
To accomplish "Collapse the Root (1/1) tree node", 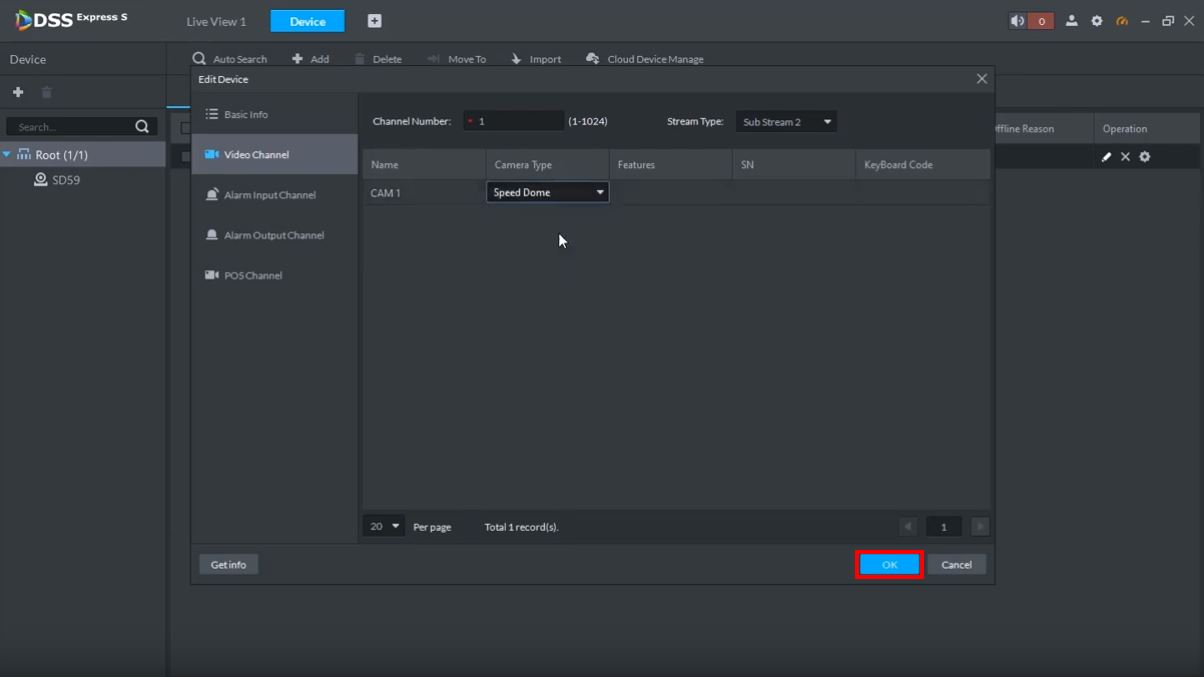I will pyautogui.click(x=7, y=155).
